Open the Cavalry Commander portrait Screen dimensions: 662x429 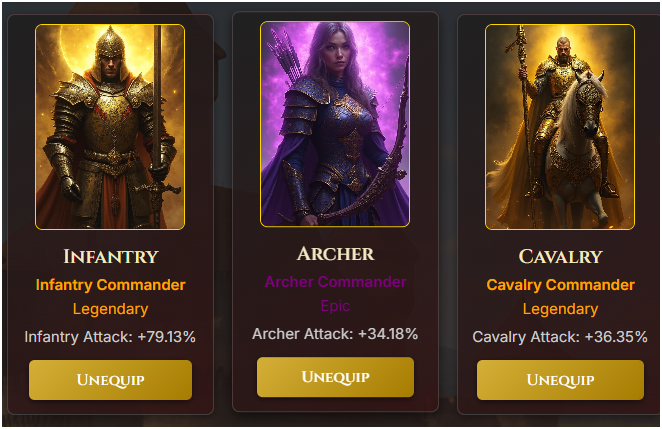560,127
